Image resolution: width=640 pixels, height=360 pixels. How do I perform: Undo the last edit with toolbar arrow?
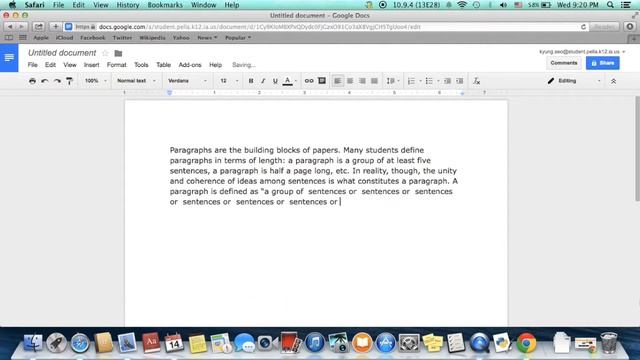[x=45, y=81]
